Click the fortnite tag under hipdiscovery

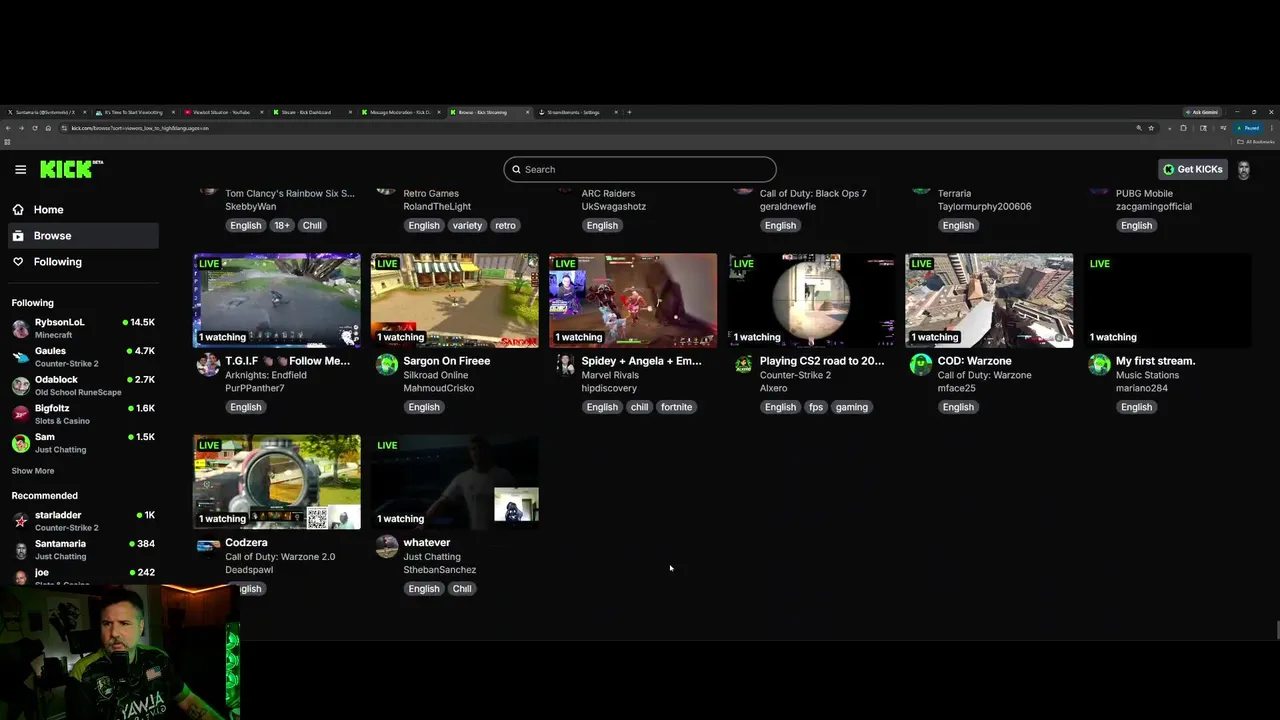point(676,407)
